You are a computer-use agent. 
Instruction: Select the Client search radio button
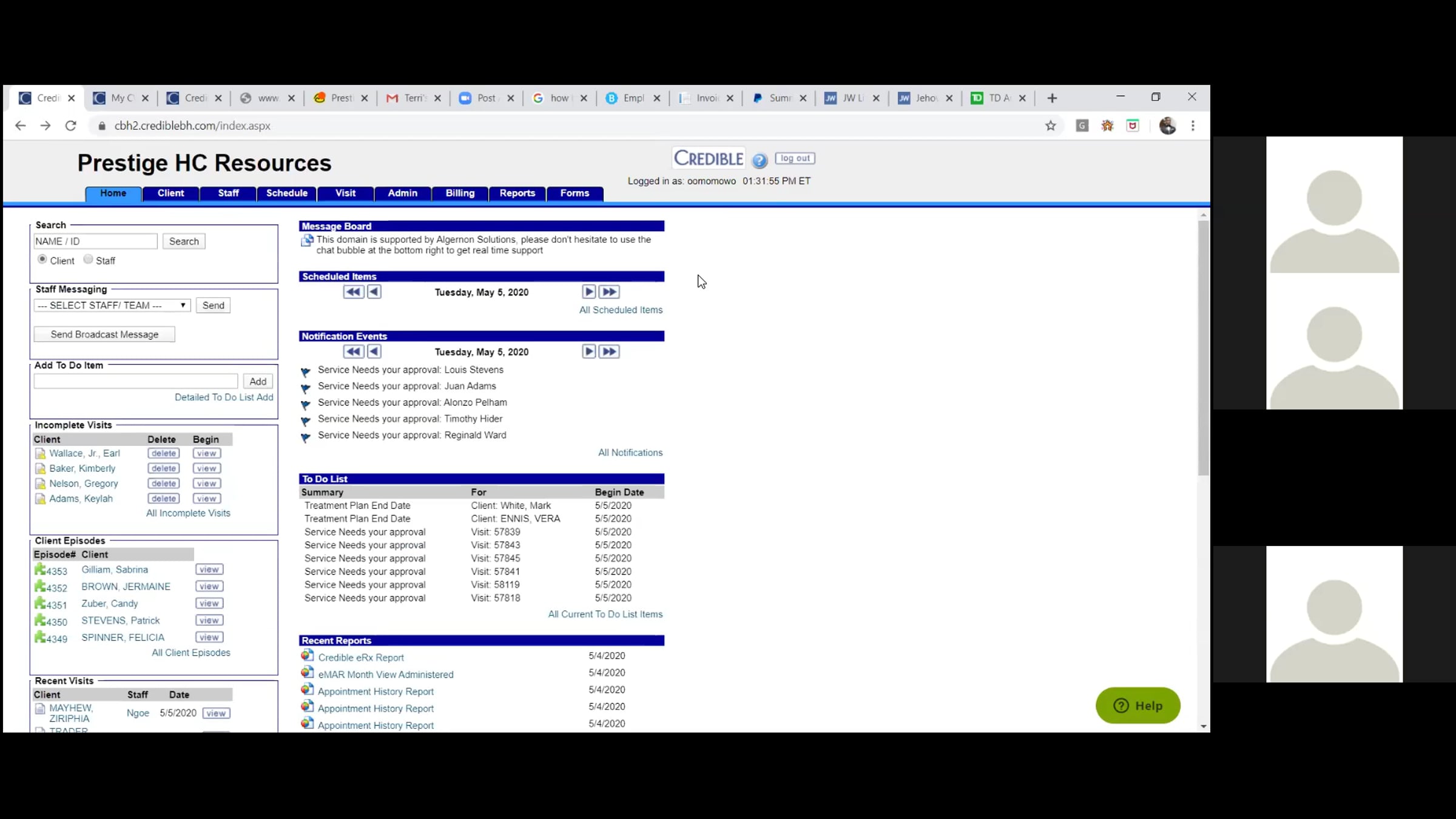42,259
